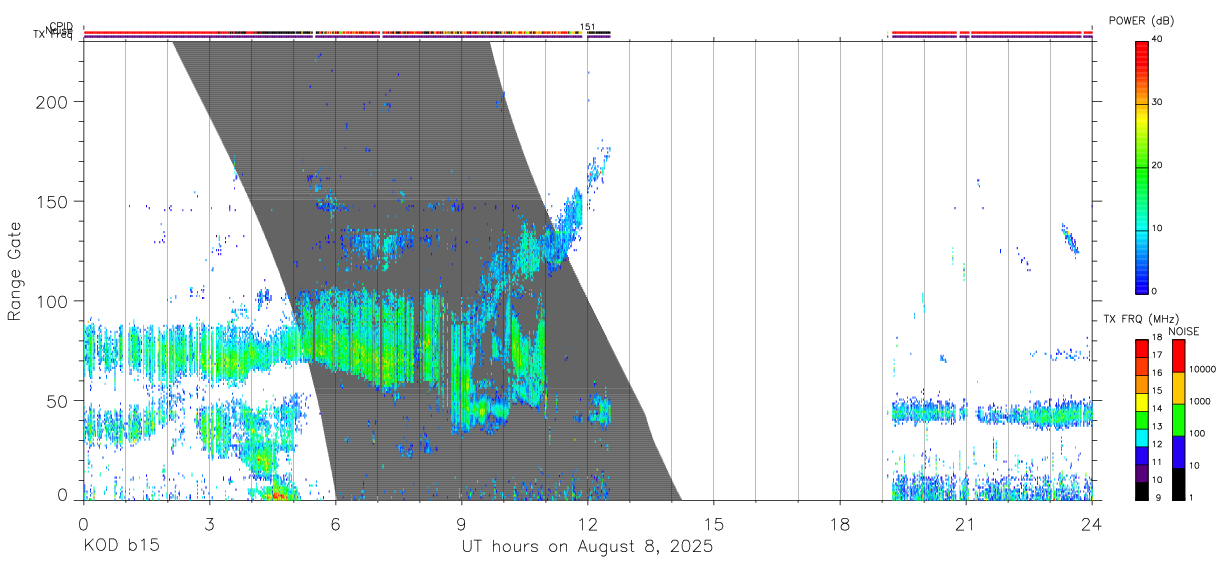Viewport: 1228px width, 567px height.
Task: Select the "KOD b15" radar label
Action: [121, 546]
